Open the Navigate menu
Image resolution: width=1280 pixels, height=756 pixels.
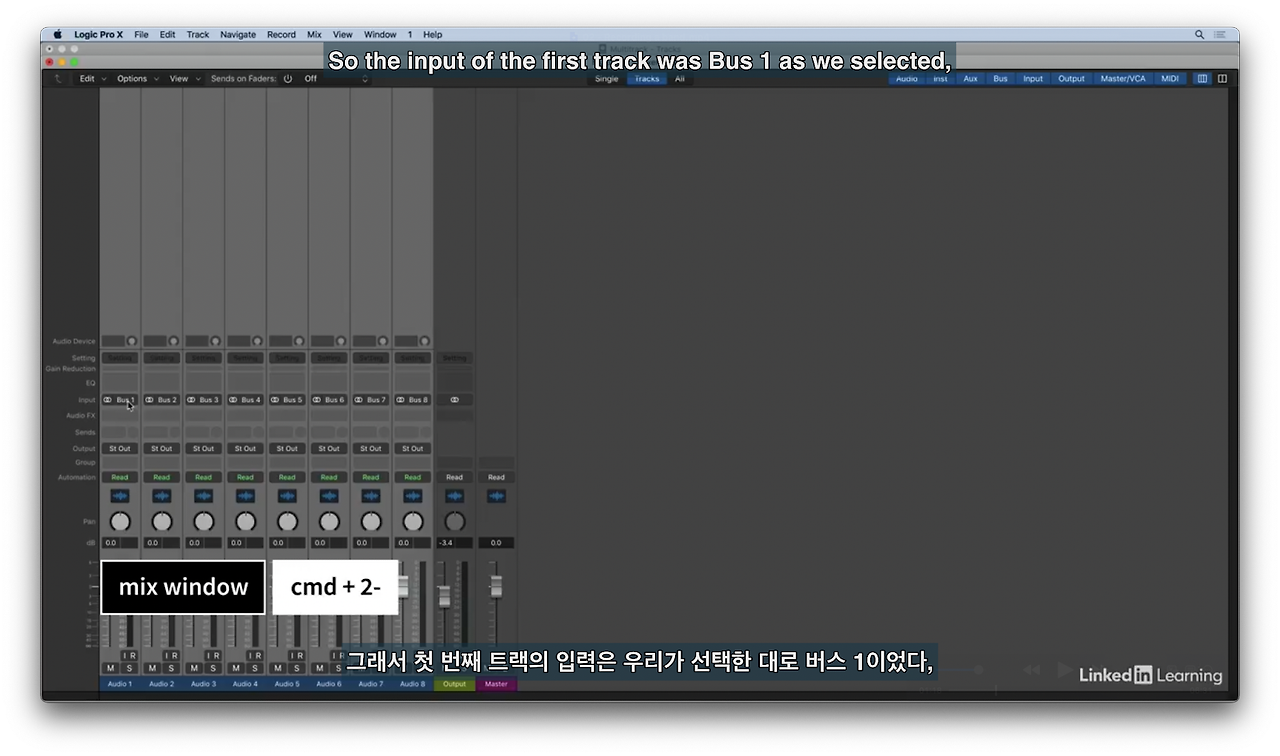pos(238,34)
